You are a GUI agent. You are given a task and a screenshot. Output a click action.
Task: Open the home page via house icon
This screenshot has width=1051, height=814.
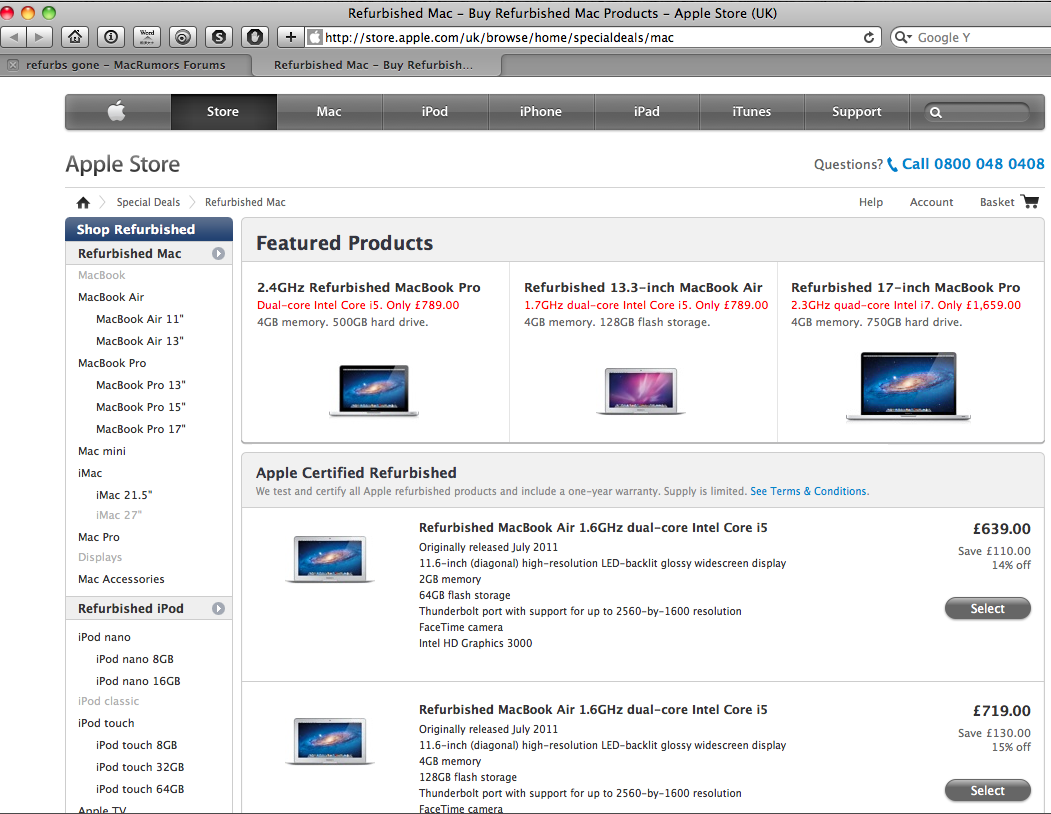[x=75, y=37]
